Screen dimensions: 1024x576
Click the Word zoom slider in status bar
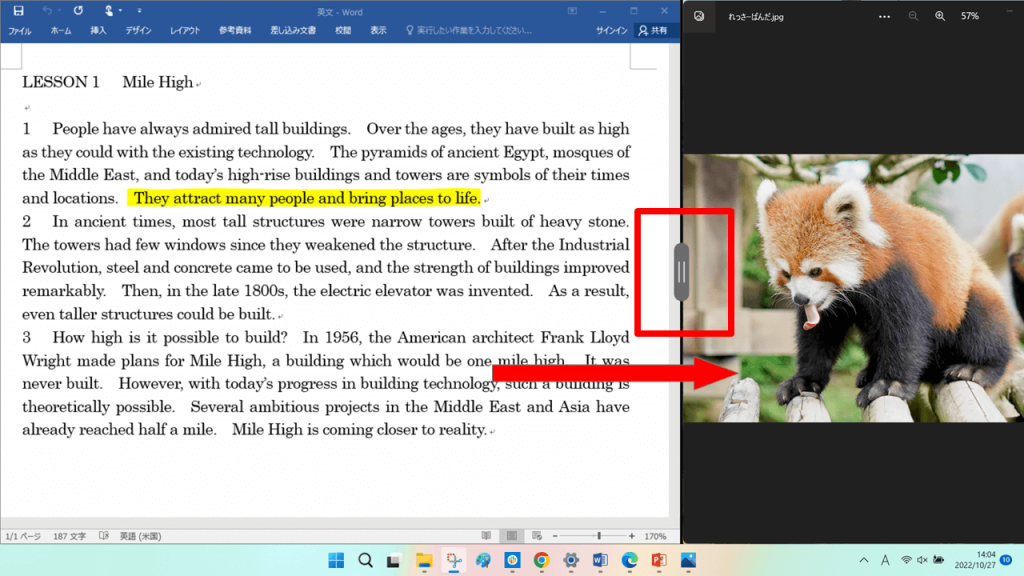(598, 536)
